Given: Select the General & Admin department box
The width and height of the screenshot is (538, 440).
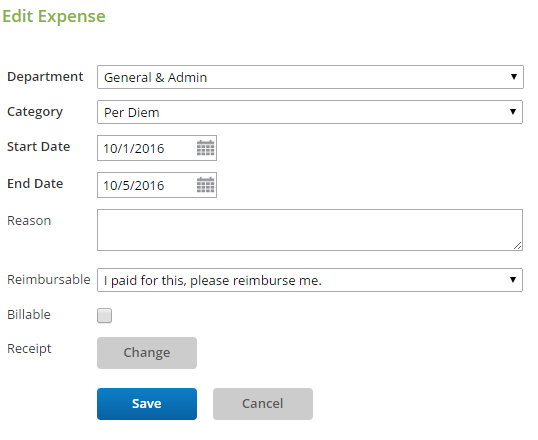Looking at the screenshot, I should pyautogui.click(x=310, y=77).
